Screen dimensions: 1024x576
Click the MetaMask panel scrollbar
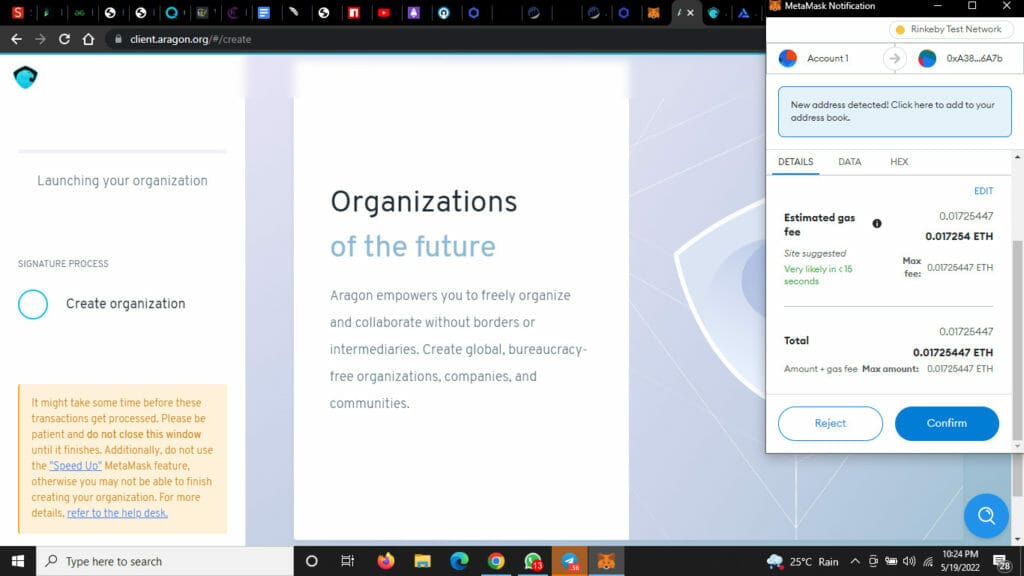tap(1016, 340)
